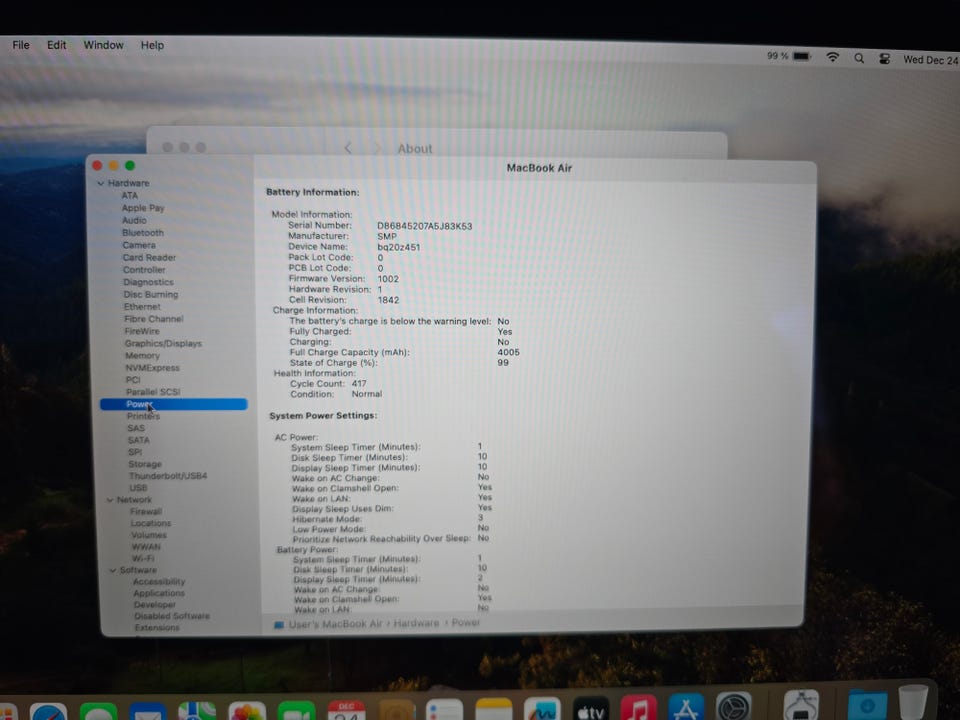
Task: Select Applications under Software
Action: click(159, 593)
